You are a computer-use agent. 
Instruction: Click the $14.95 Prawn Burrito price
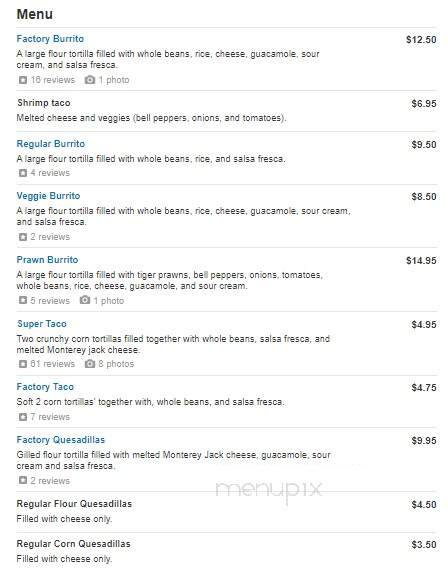click(421, 260)
